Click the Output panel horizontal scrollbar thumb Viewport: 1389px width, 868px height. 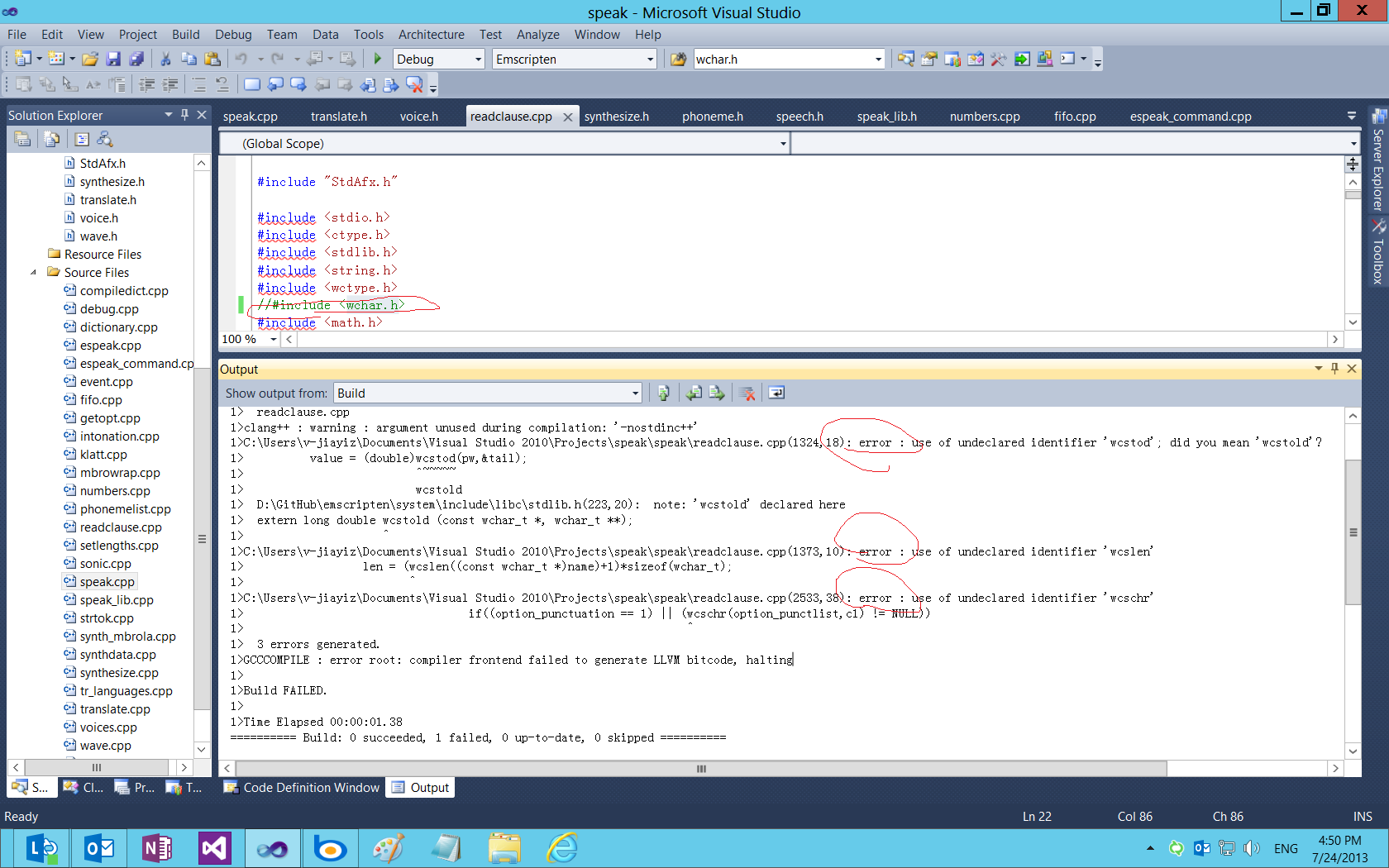click(x=701, y=769)
